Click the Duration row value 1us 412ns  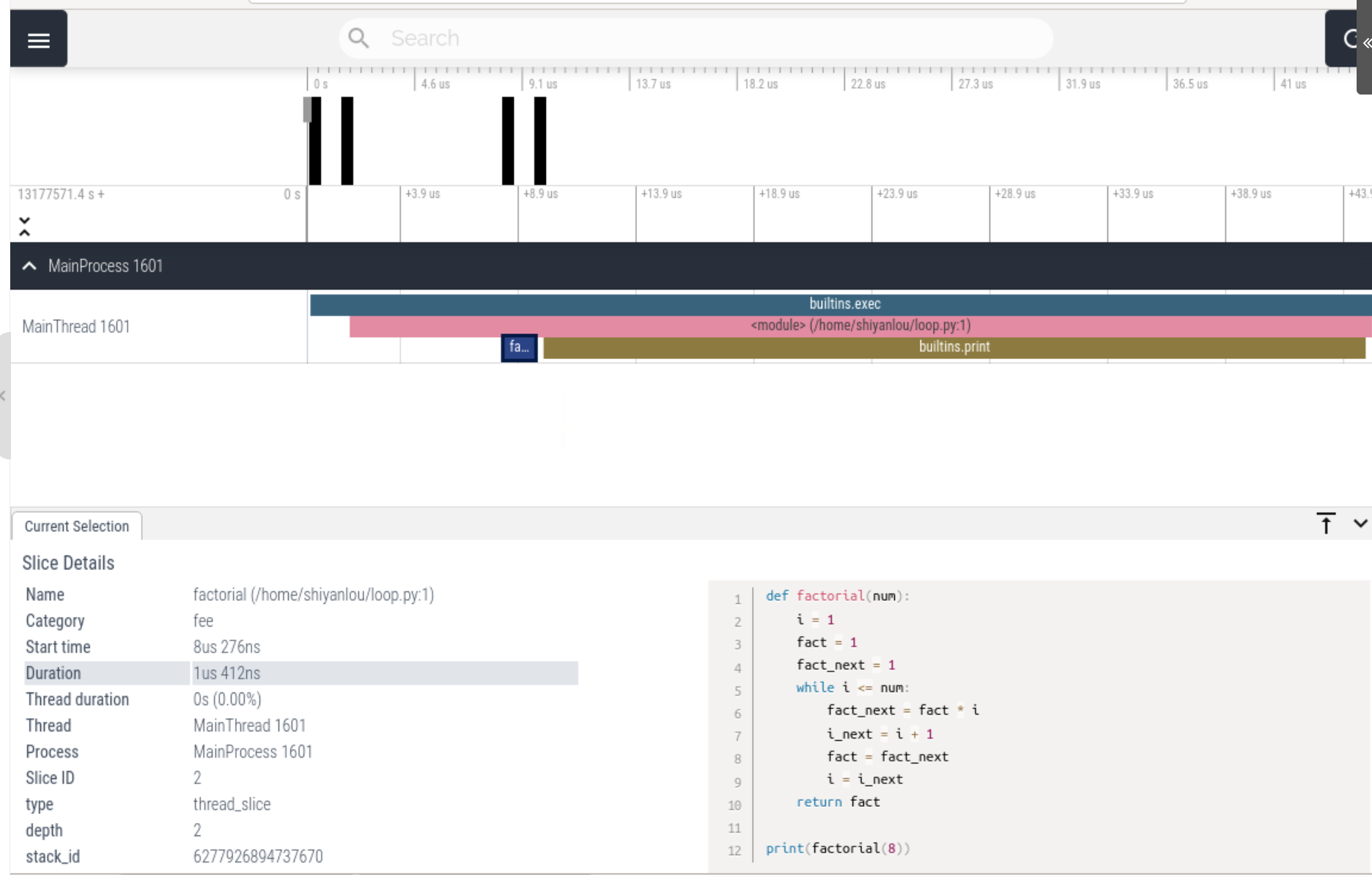pyautogui.click(x=227, y=673)
